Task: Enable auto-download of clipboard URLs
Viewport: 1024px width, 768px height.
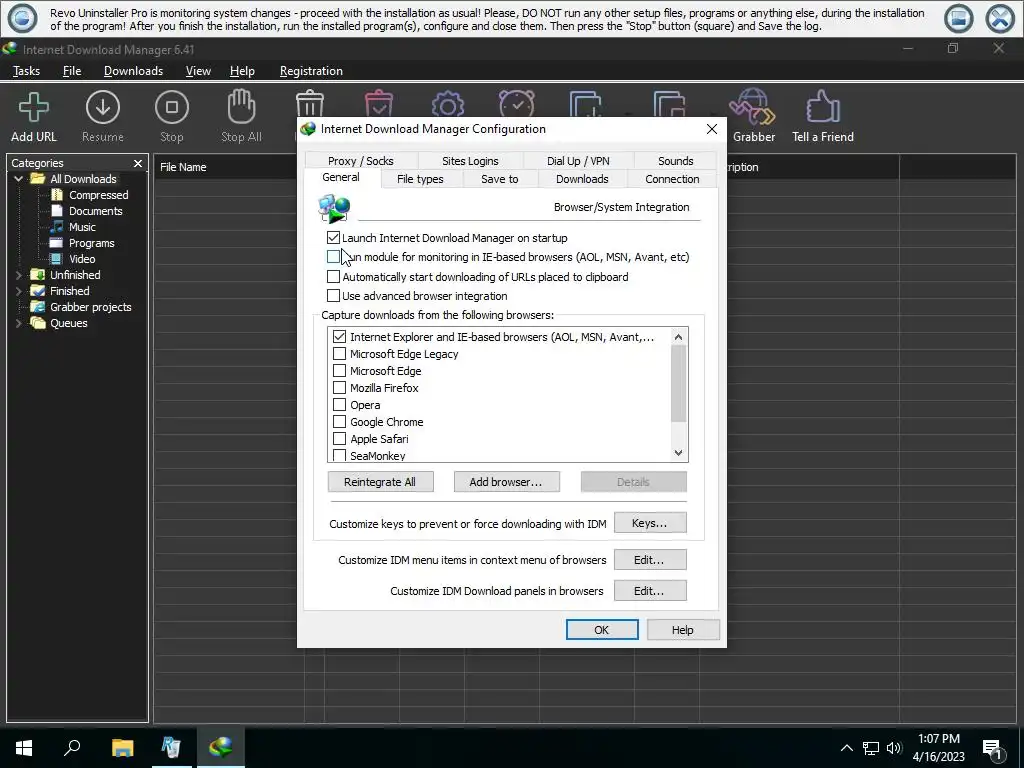Action: coord(333,276)
